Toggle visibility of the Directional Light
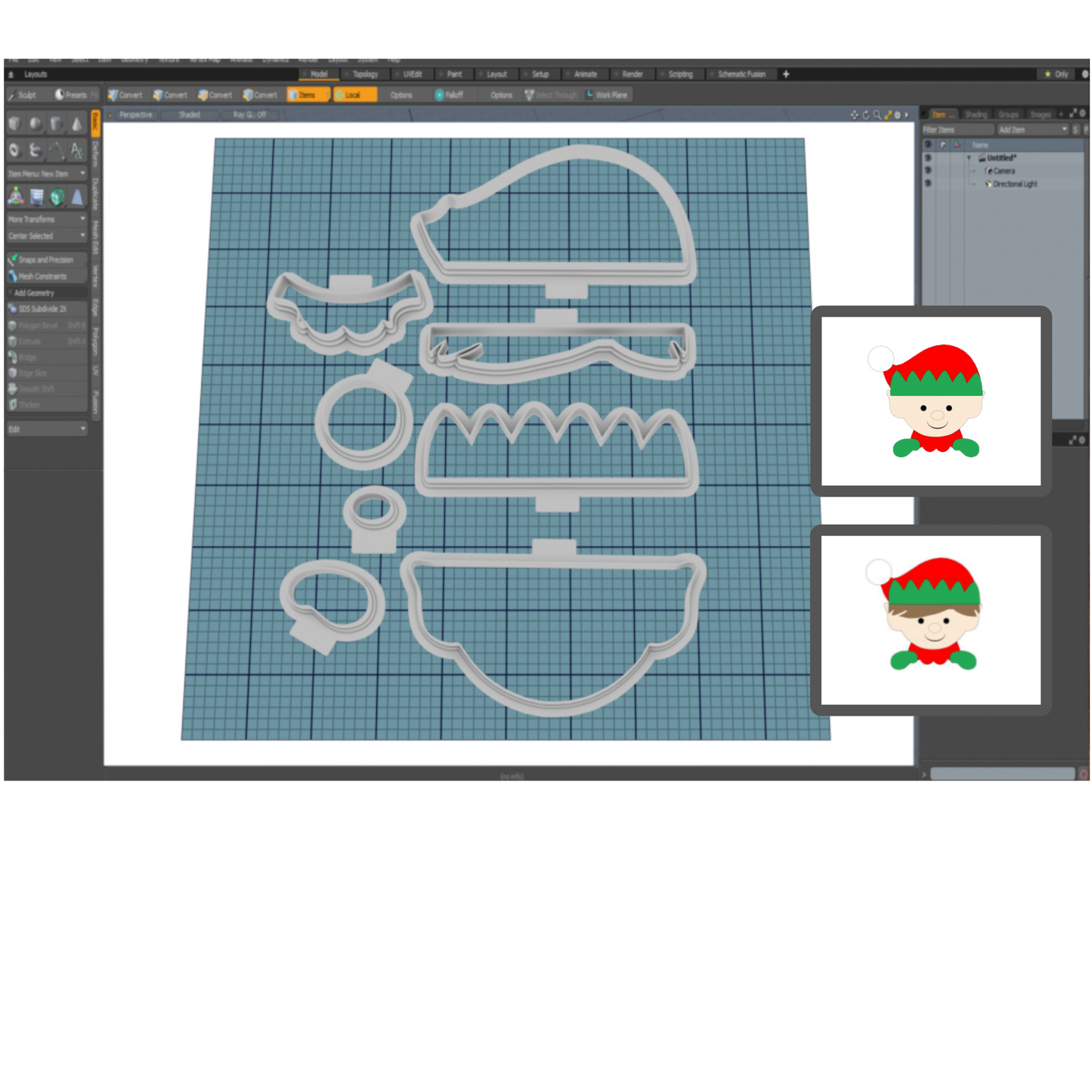 [928, 184]
